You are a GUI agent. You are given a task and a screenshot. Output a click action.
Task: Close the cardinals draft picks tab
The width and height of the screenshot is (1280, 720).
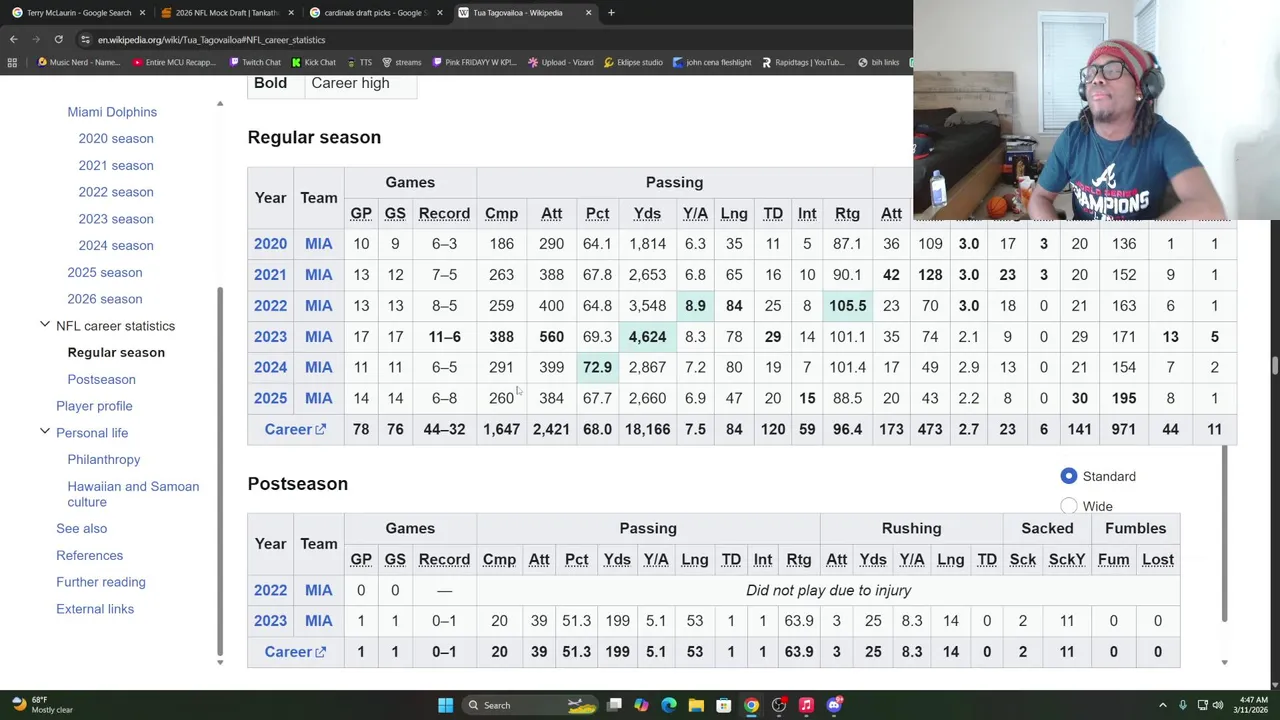click(x=439, y=13)
